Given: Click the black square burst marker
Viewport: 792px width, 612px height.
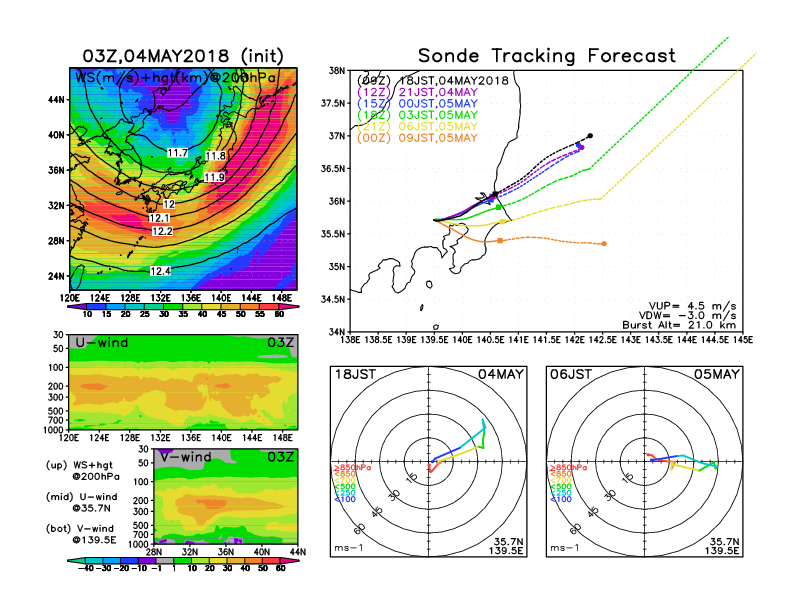Looking at the screenshot, I should point(495,194).
